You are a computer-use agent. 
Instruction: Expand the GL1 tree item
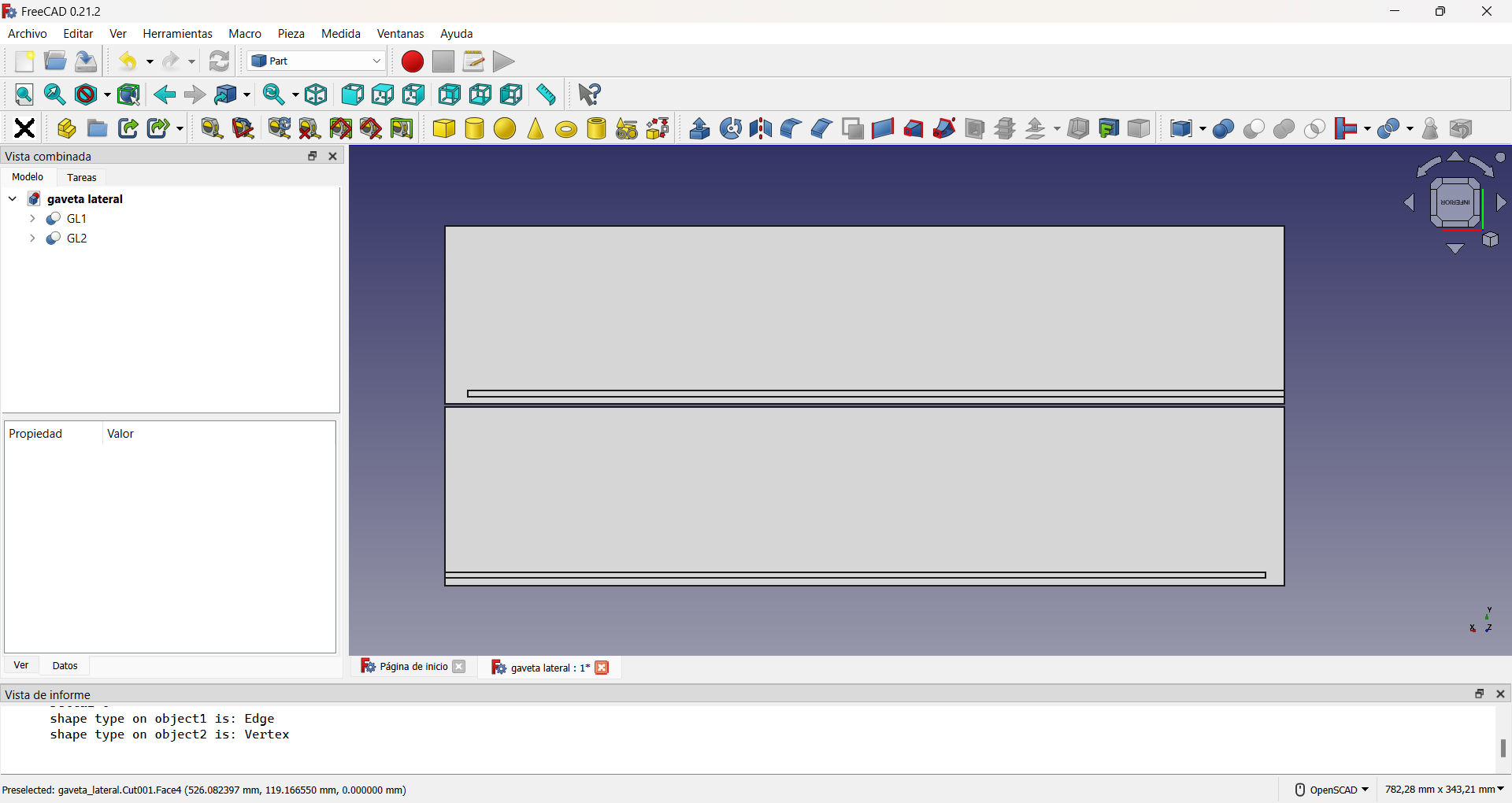(x=32, y=219)
